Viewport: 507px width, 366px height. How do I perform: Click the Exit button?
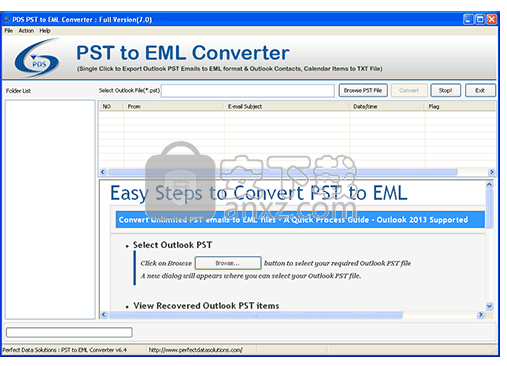(x=480, y=90)
